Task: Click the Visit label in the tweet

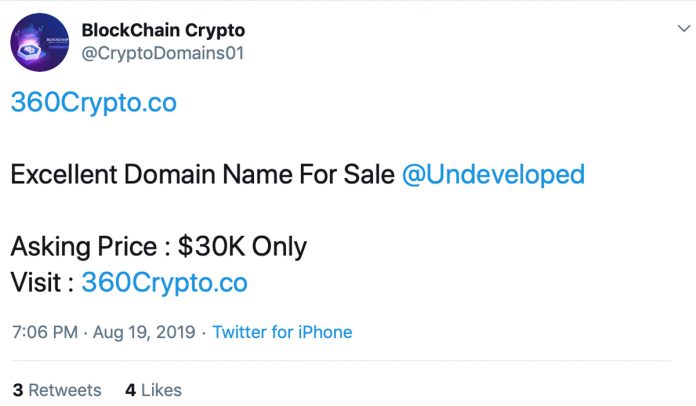Action: click(x=35, y=282)
